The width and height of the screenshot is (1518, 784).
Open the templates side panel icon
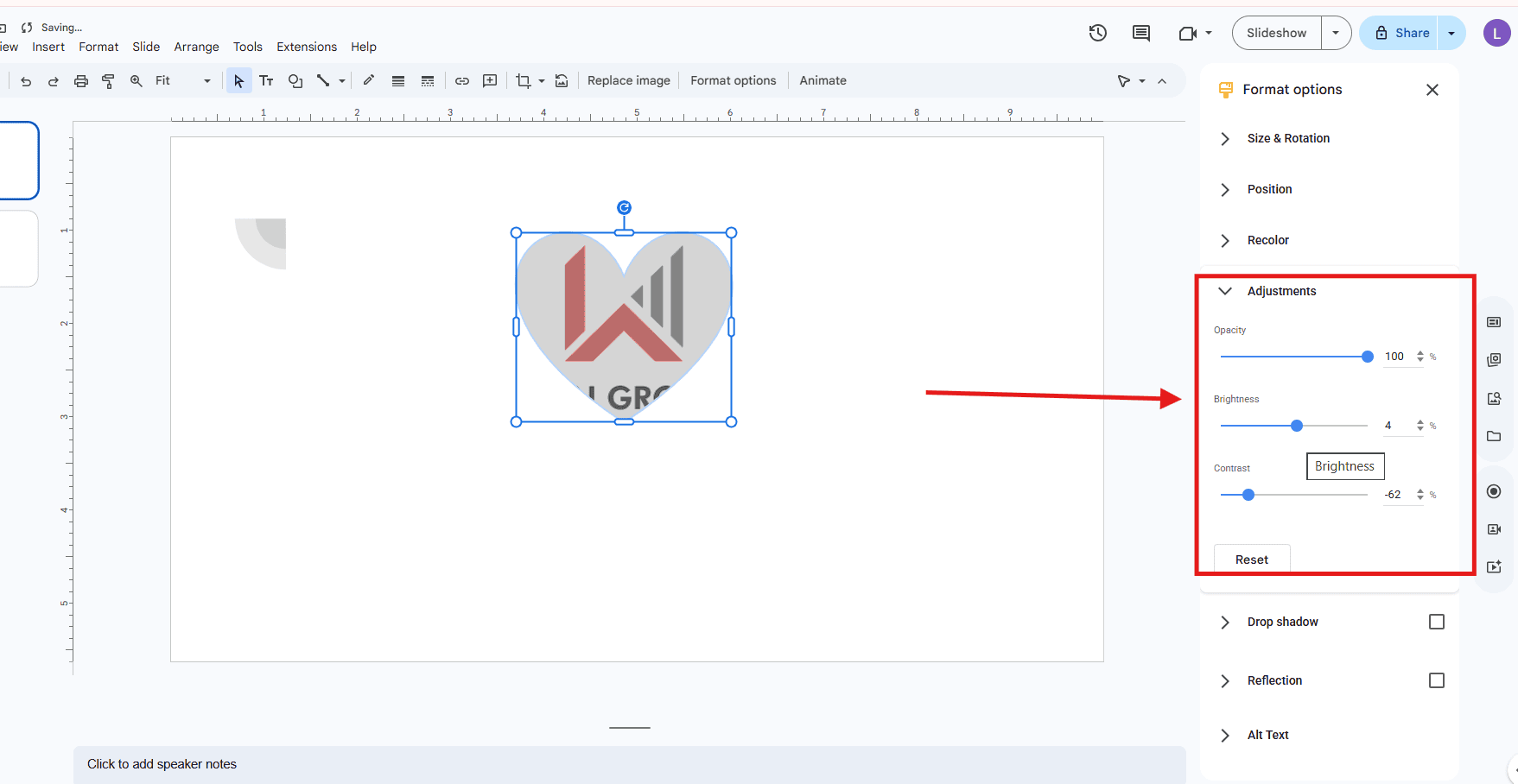(x=1494, y=322)
